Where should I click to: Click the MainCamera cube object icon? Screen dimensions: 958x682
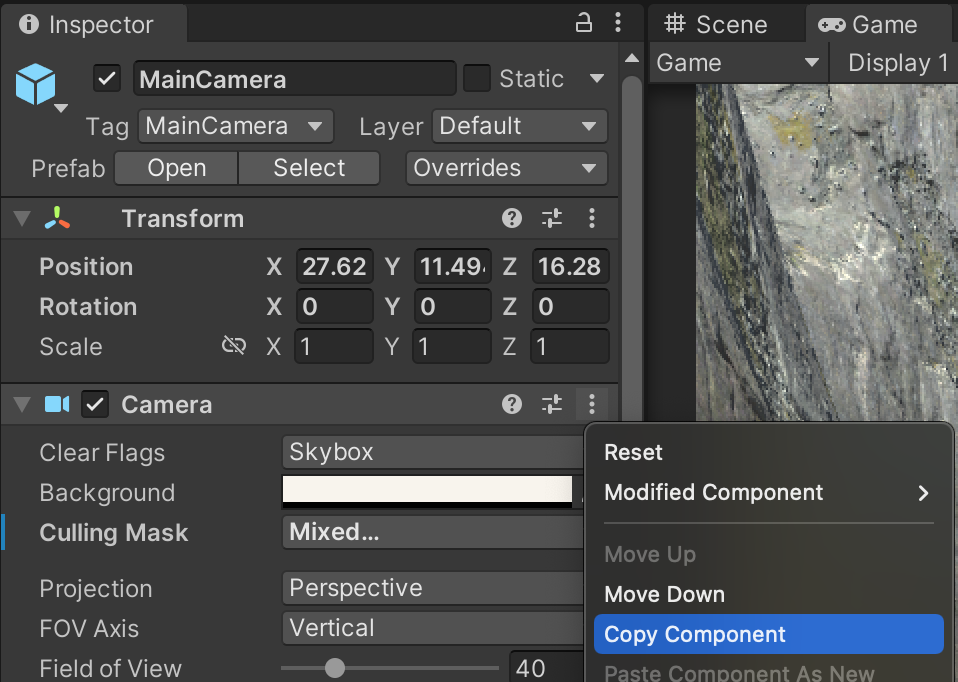(36, 84)
